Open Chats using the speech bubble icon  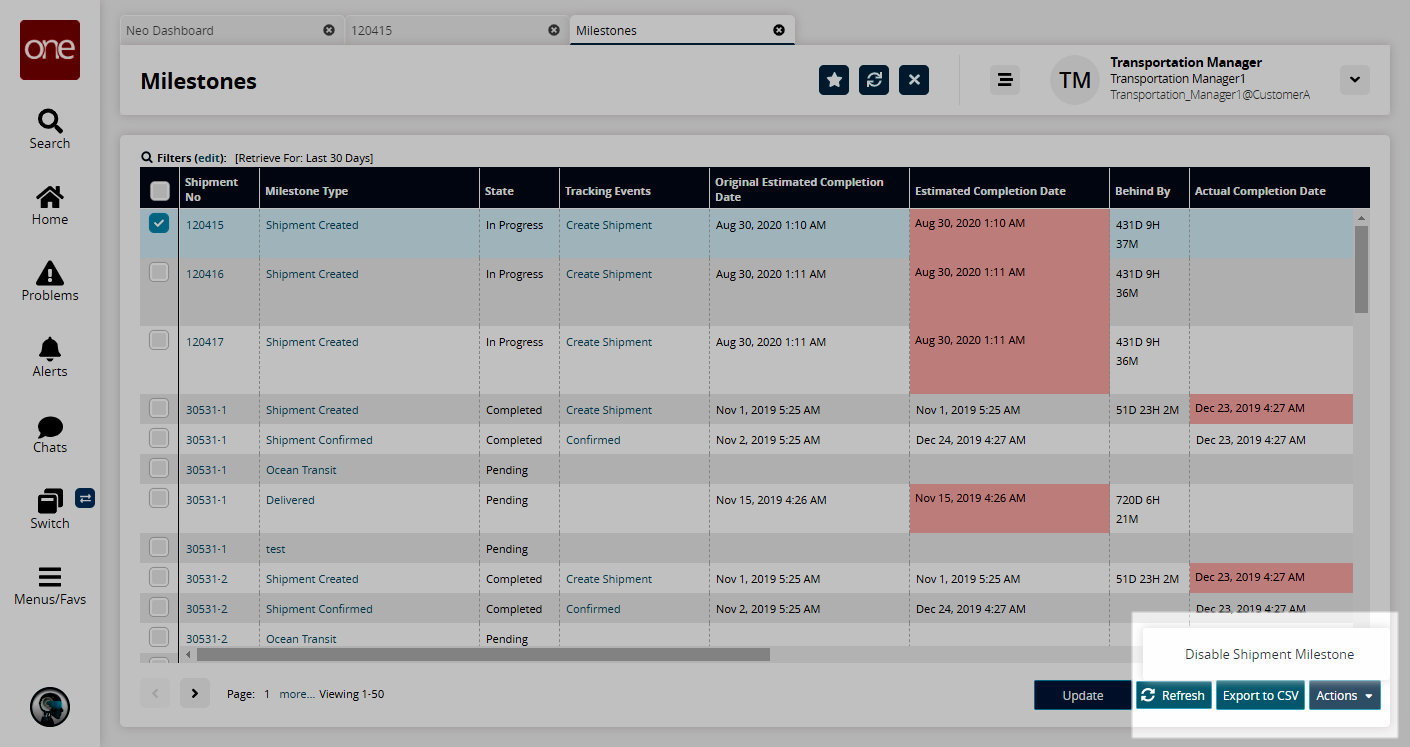pyautogui.click(x=50, y=426)
